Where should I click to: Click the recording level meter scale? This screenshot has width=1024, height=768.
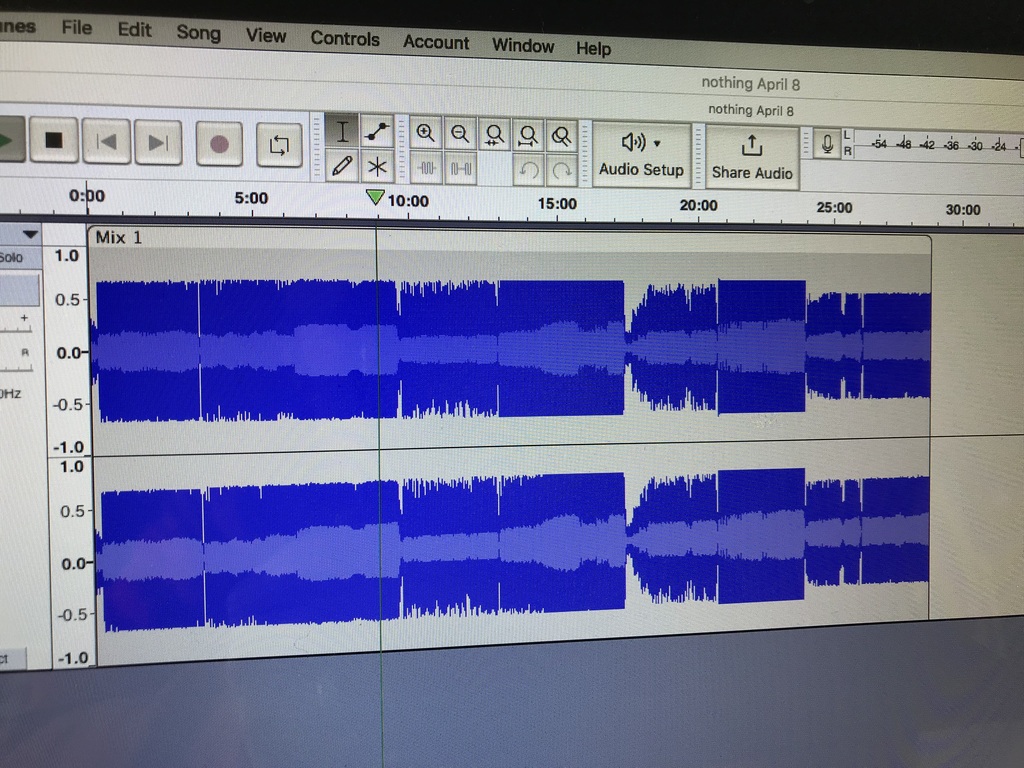point(938,146)
